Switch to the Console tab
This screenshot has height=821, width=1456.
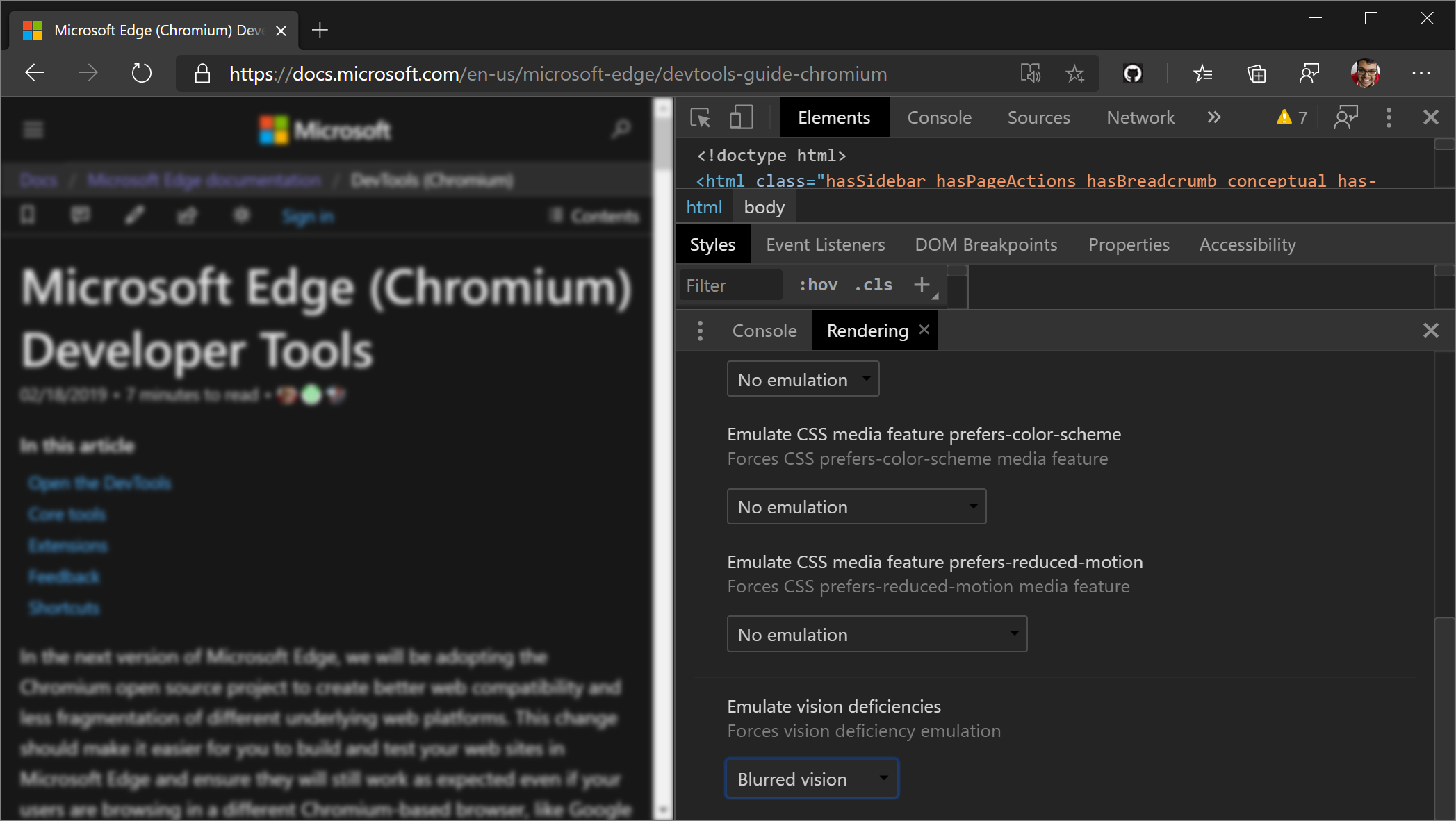click(938, 117)
